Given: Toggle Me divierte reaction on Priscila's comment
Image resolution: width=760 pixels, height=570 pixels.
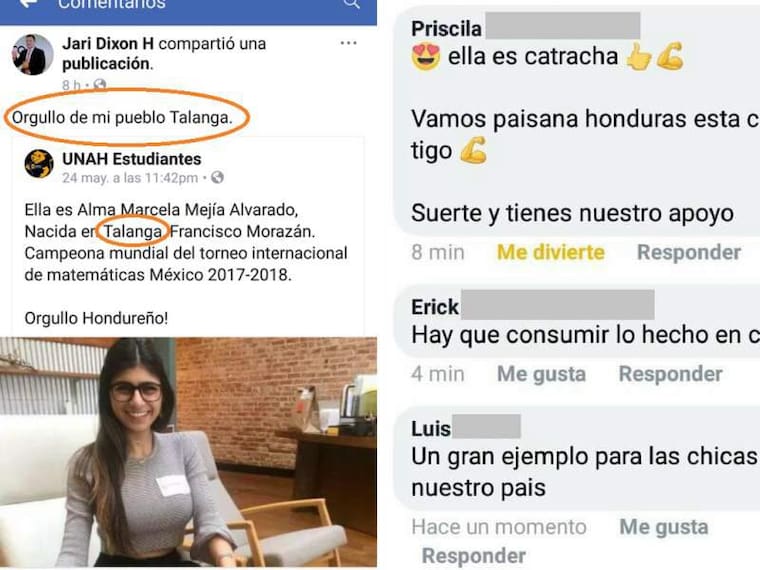Looking at the screenshot, I should 551,252.
